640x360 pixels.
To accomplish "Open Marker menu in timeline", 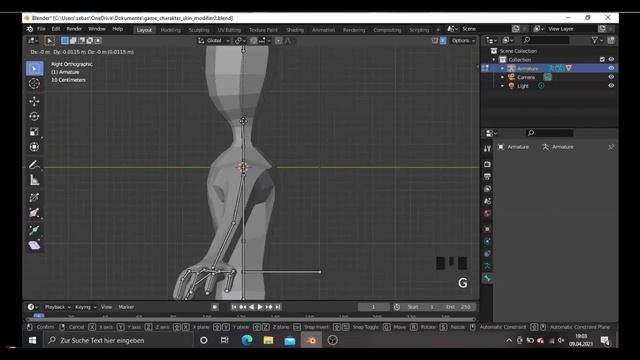I will [x=126, y=307].
